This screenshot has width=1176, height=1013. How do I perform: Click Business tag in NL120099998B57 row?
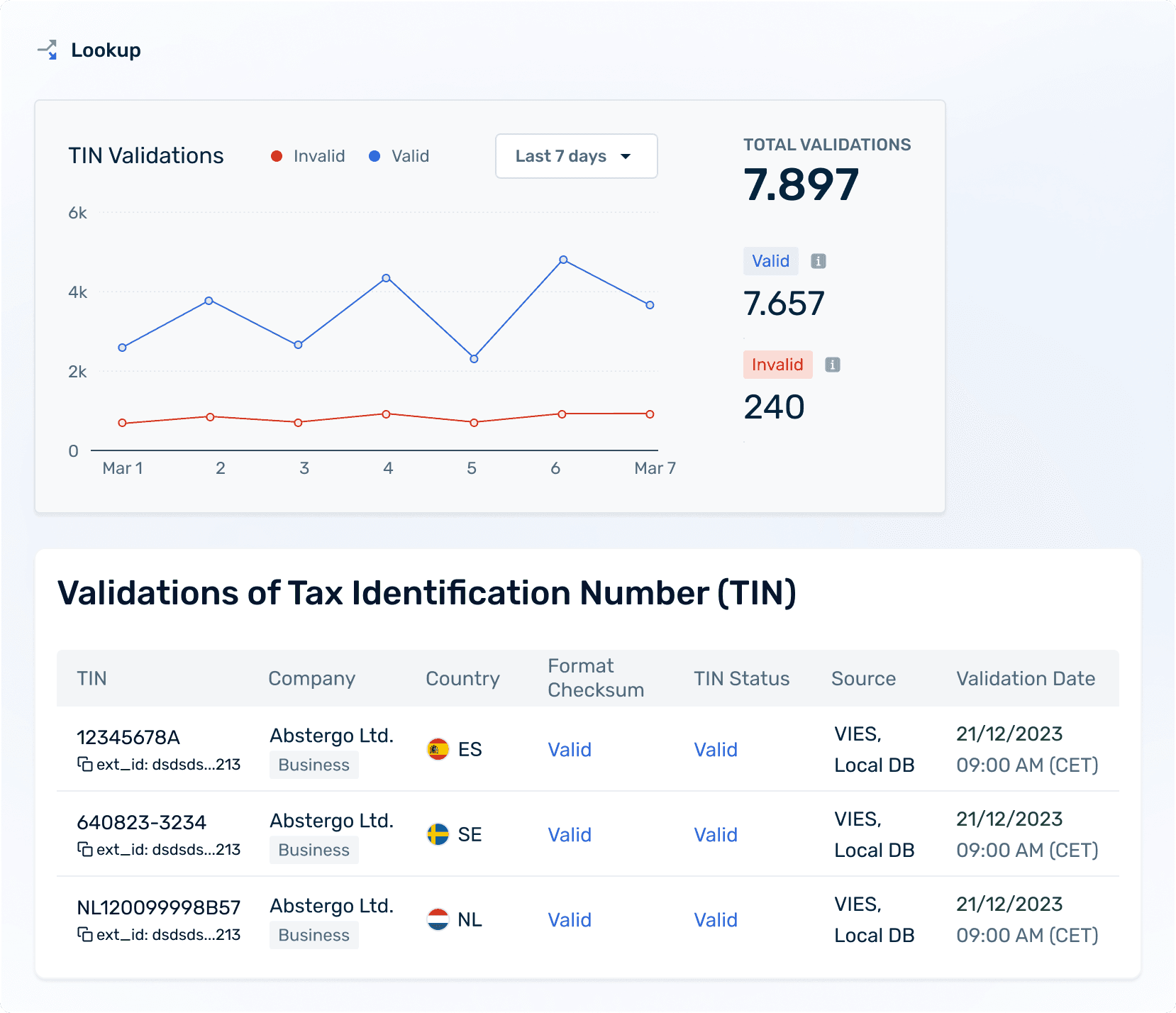[x=314, y=935]
